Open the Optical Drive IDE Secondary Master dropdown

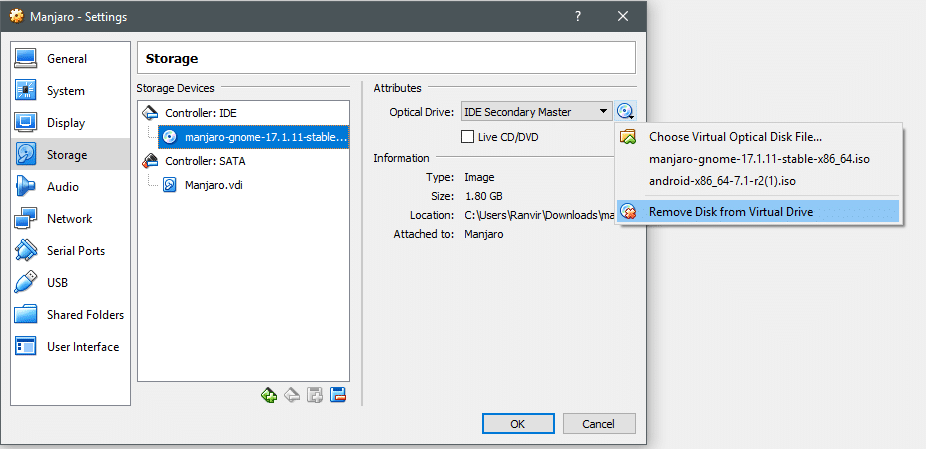(536, 111)
